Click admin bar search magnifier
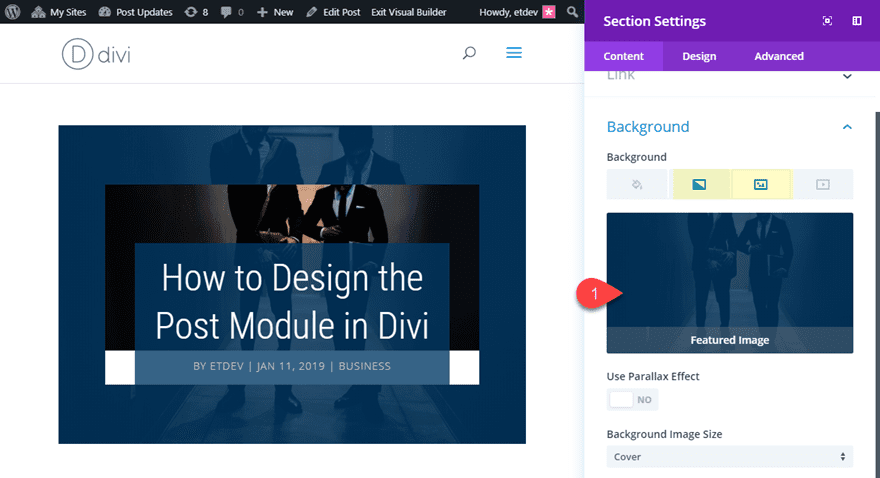Image resolution: width=880 pixels, height=478 pixels. tap(572, 12)
